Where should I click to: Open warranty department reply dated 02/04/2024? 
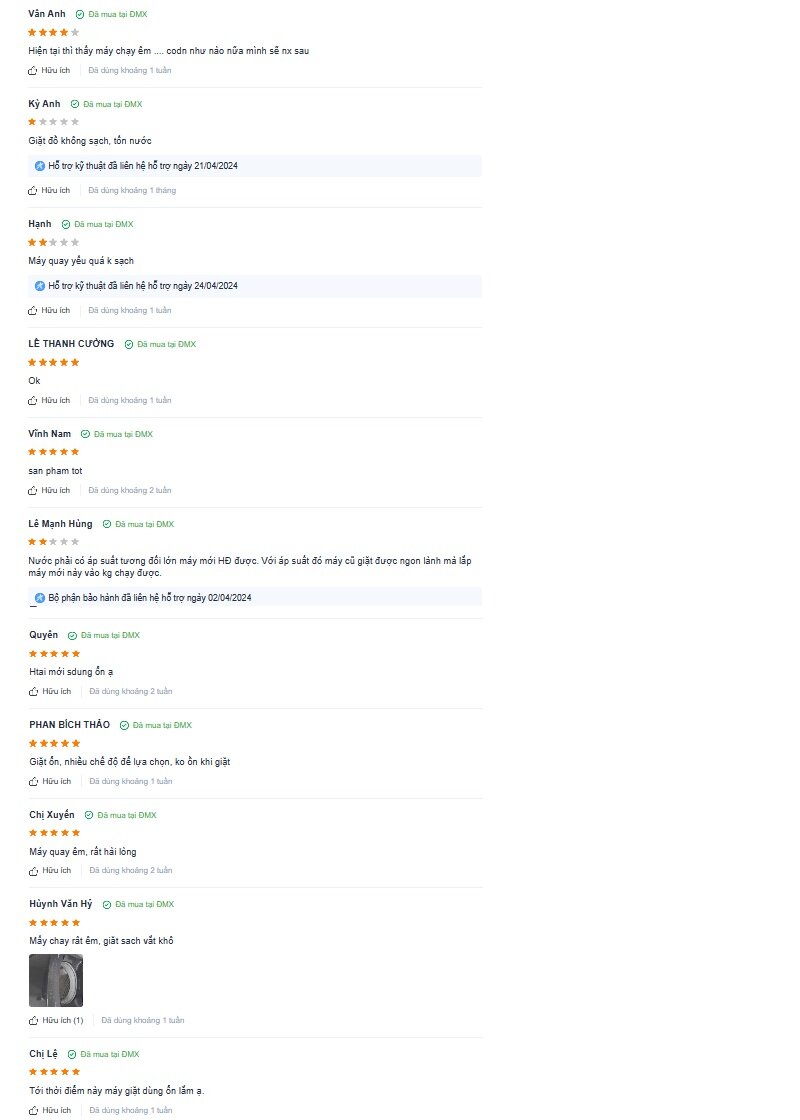[x=255, y=598]
